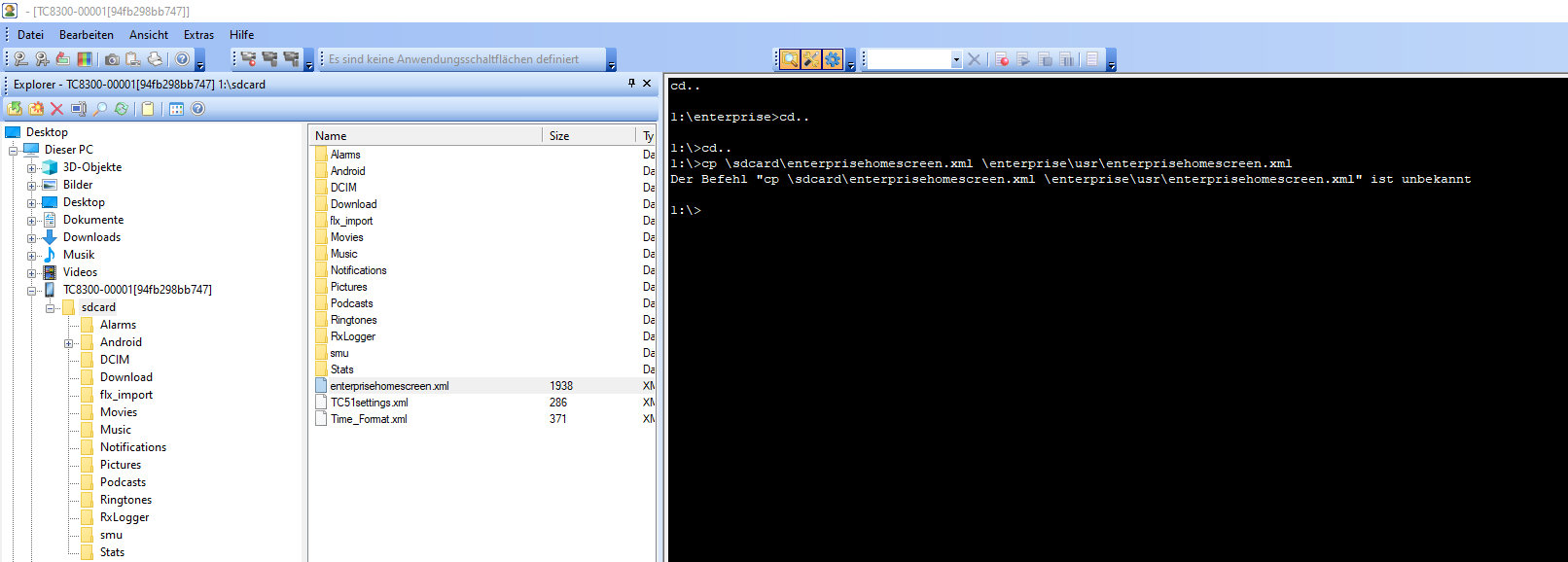Image resolution: width=1568 pixels, height=562 pixels.
Task: Toggle the blue gear panel button
Action: coord(833,59)
